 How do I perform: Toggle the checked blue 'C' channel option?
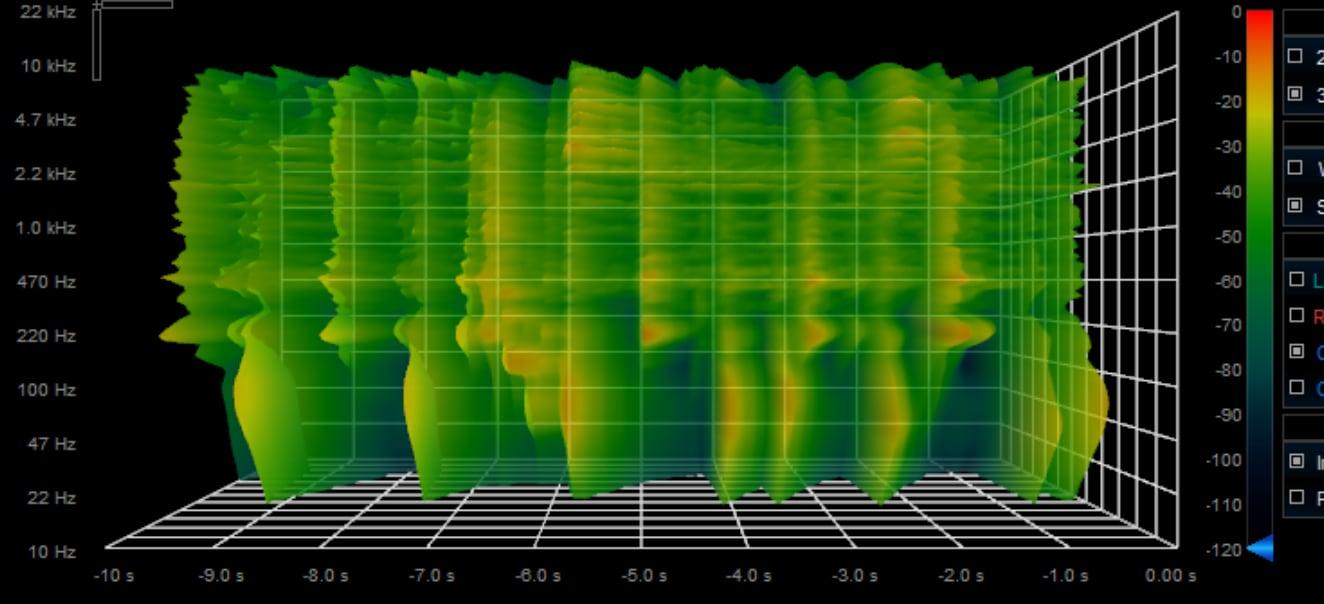point(1296,351)
